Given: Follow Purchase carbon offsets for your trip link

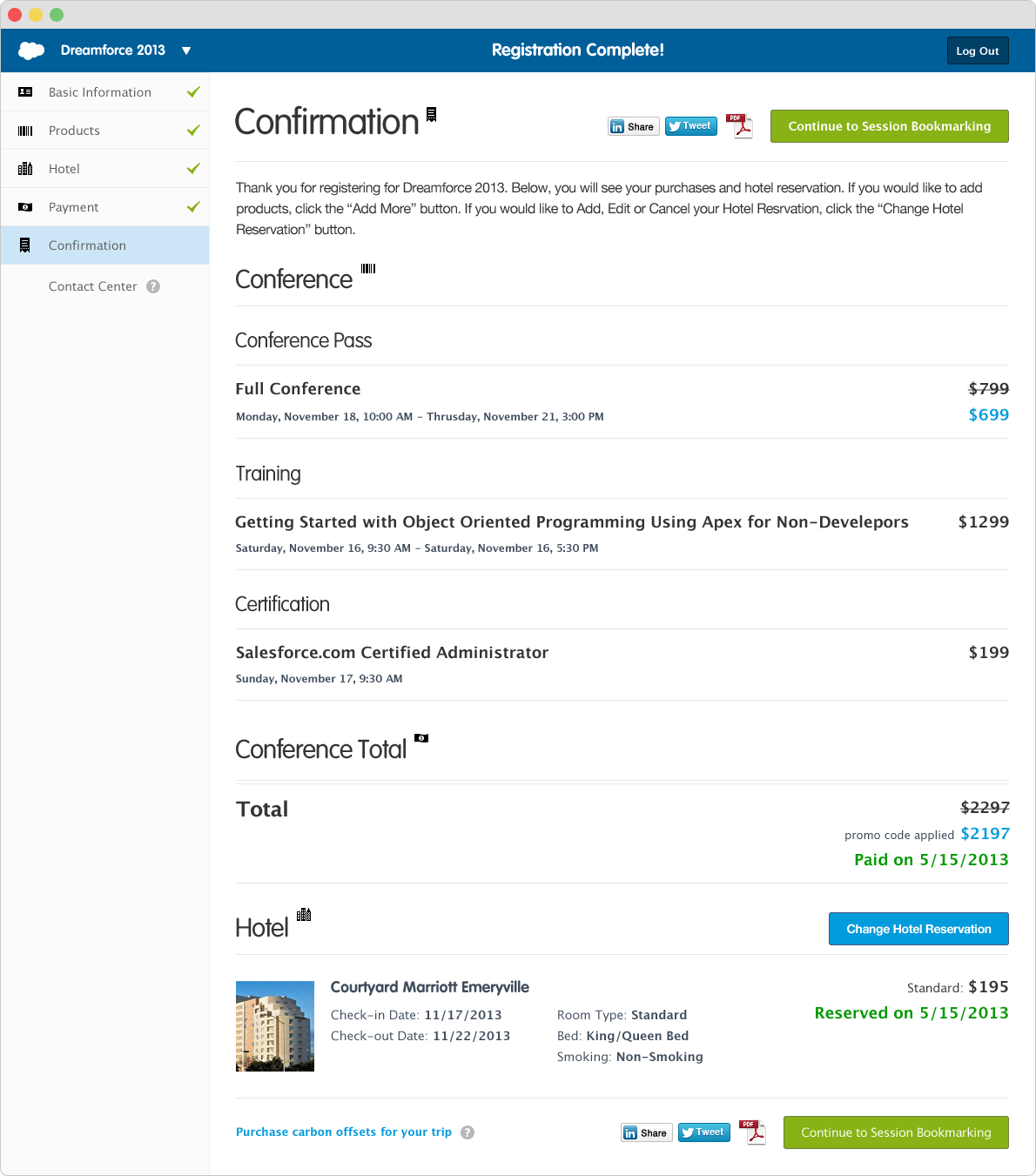Looking at the screenshot, I should [344, 1132].
